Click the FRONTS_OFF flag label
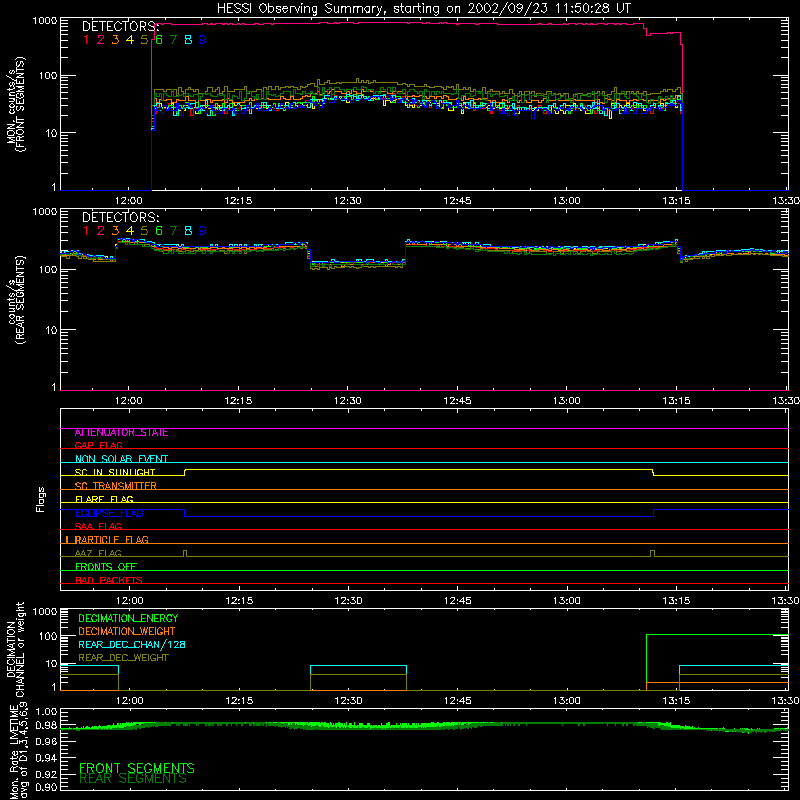 pyautogui.click(x=106, y=566)
